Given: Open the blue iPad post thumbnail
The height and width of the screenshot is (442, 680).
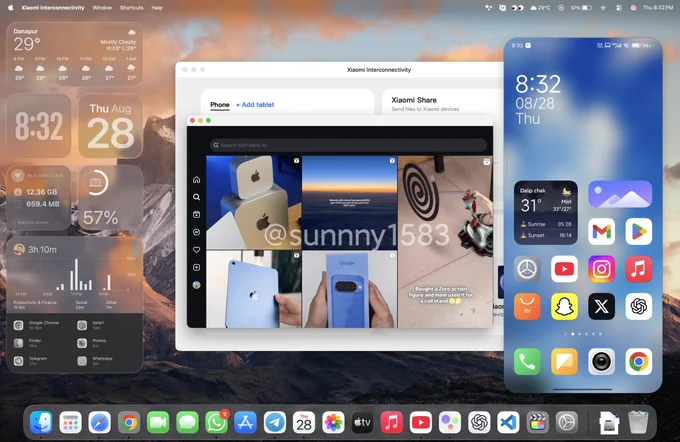Looking at the screenshot, I should (x=254, y=289).
